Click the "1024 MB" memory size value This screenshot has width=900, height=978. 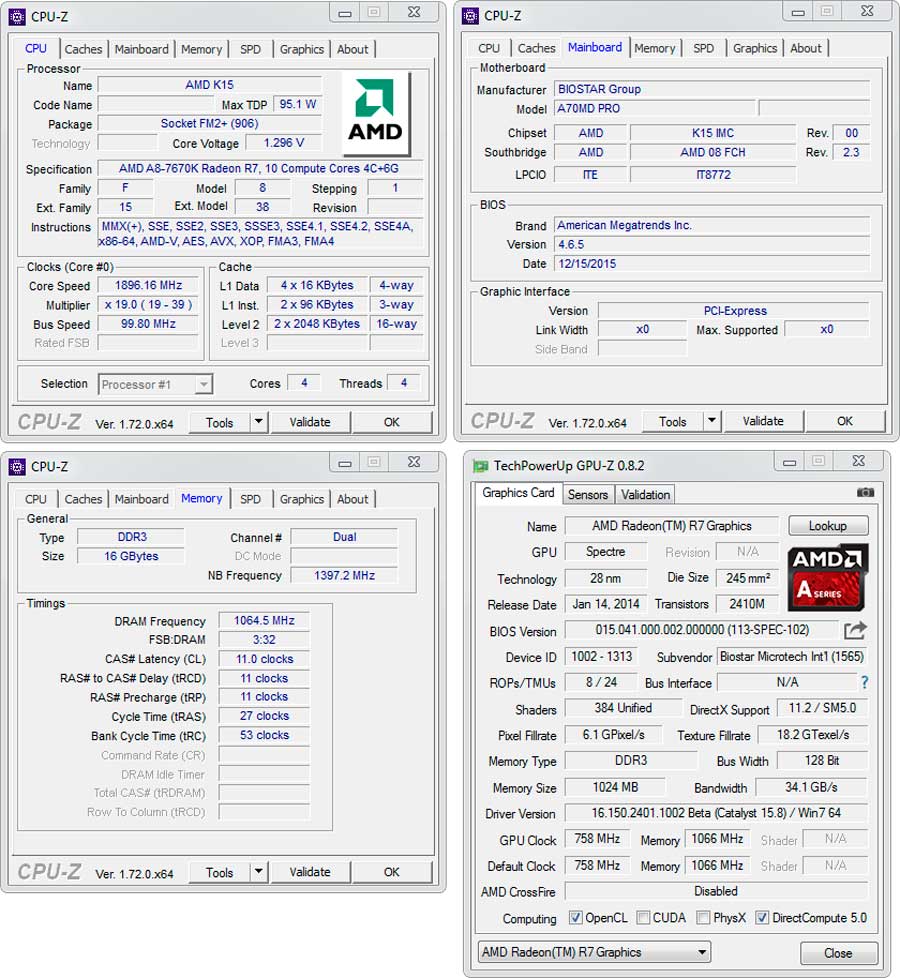click(615, 787)
